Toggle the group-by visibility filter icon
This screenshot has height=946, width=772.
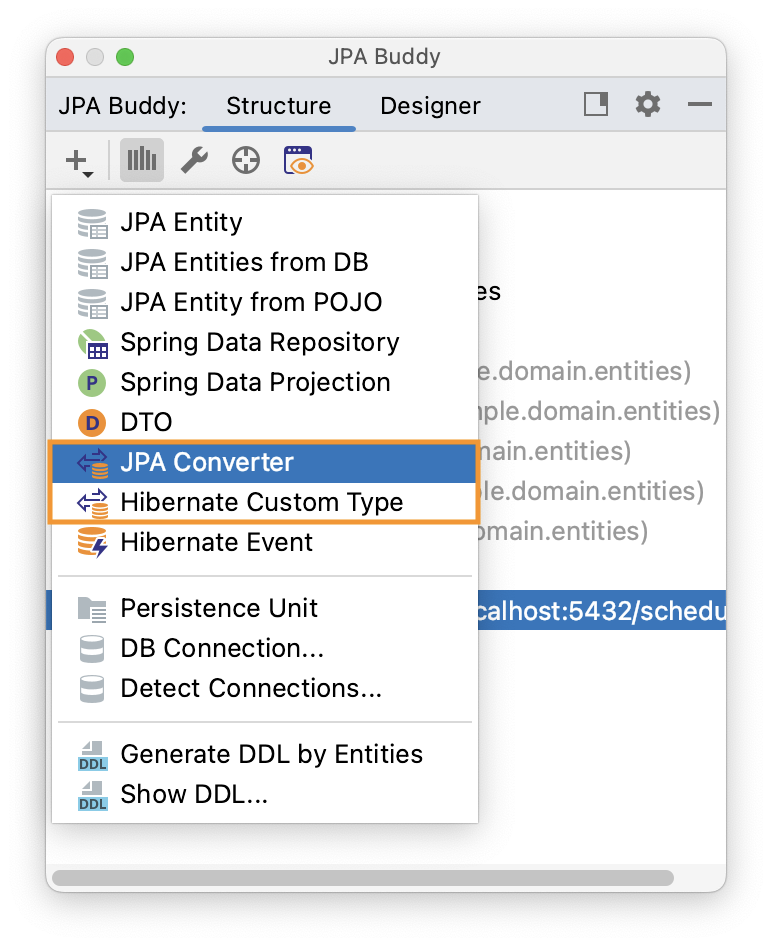coord(297,160)
